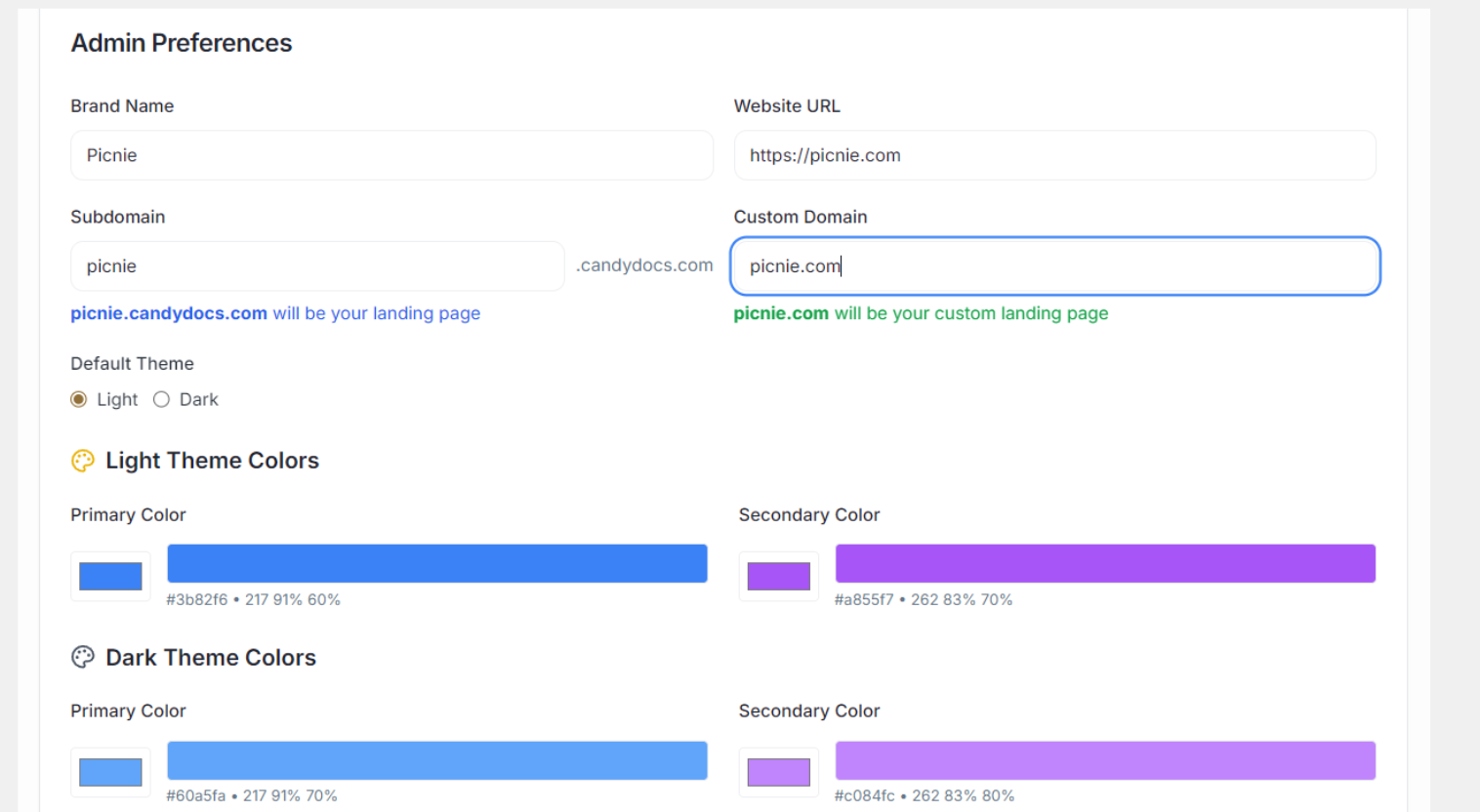Select the Dark default theme
Screen dimensions: 1480x812
pos(161,399)
